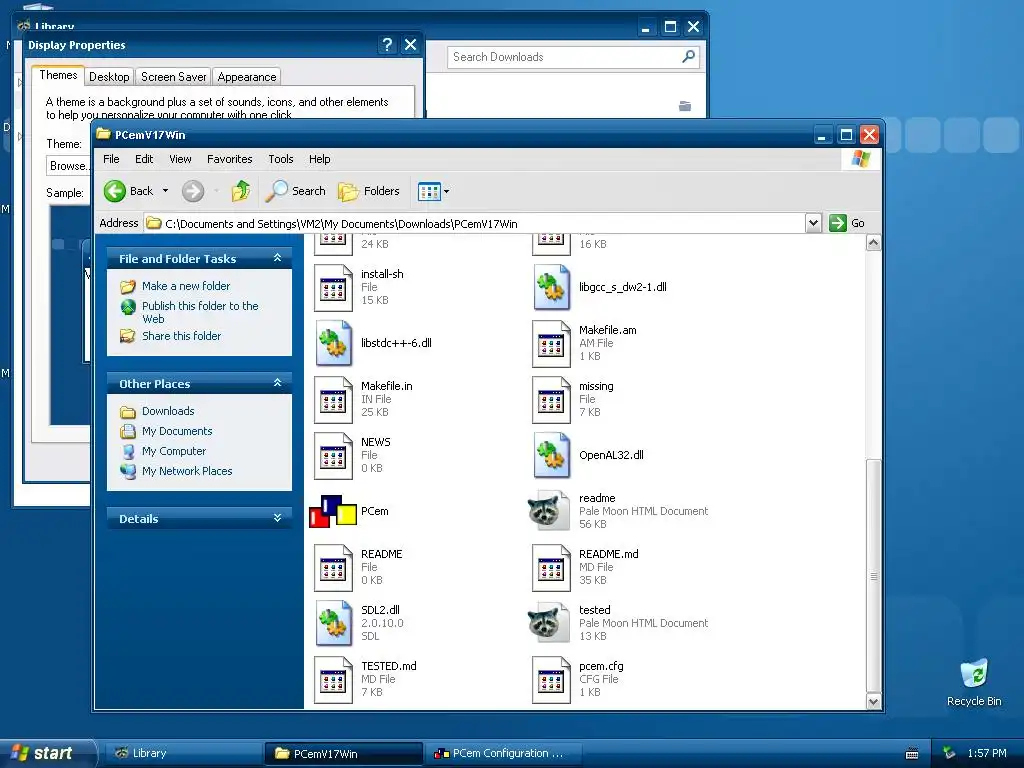This screenshot has height=768, width=1024.
Task: Open the Search toolbar button
Action: pyautogui.click(x=296, y=191)
